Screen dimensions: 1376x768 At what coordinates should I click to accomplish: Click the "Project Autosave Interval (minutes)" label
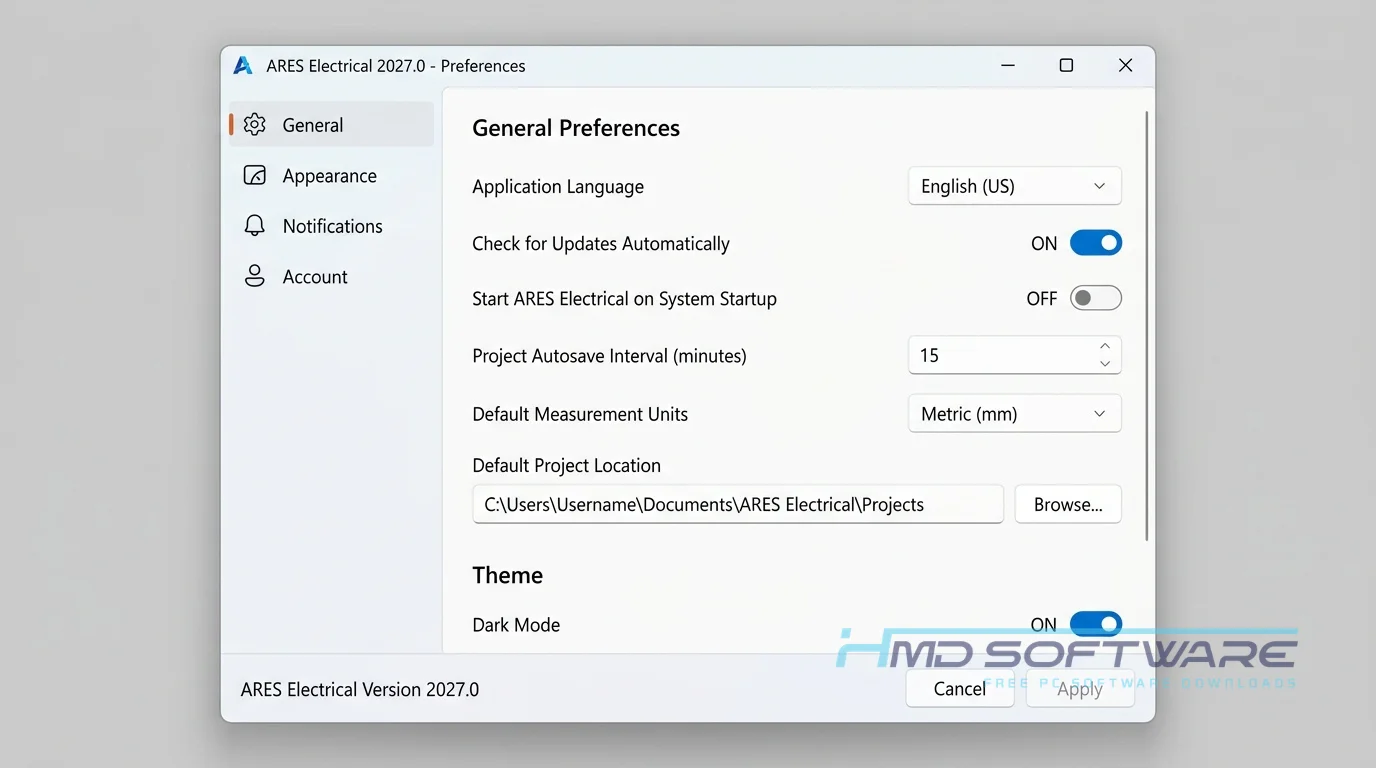[609, 356]
